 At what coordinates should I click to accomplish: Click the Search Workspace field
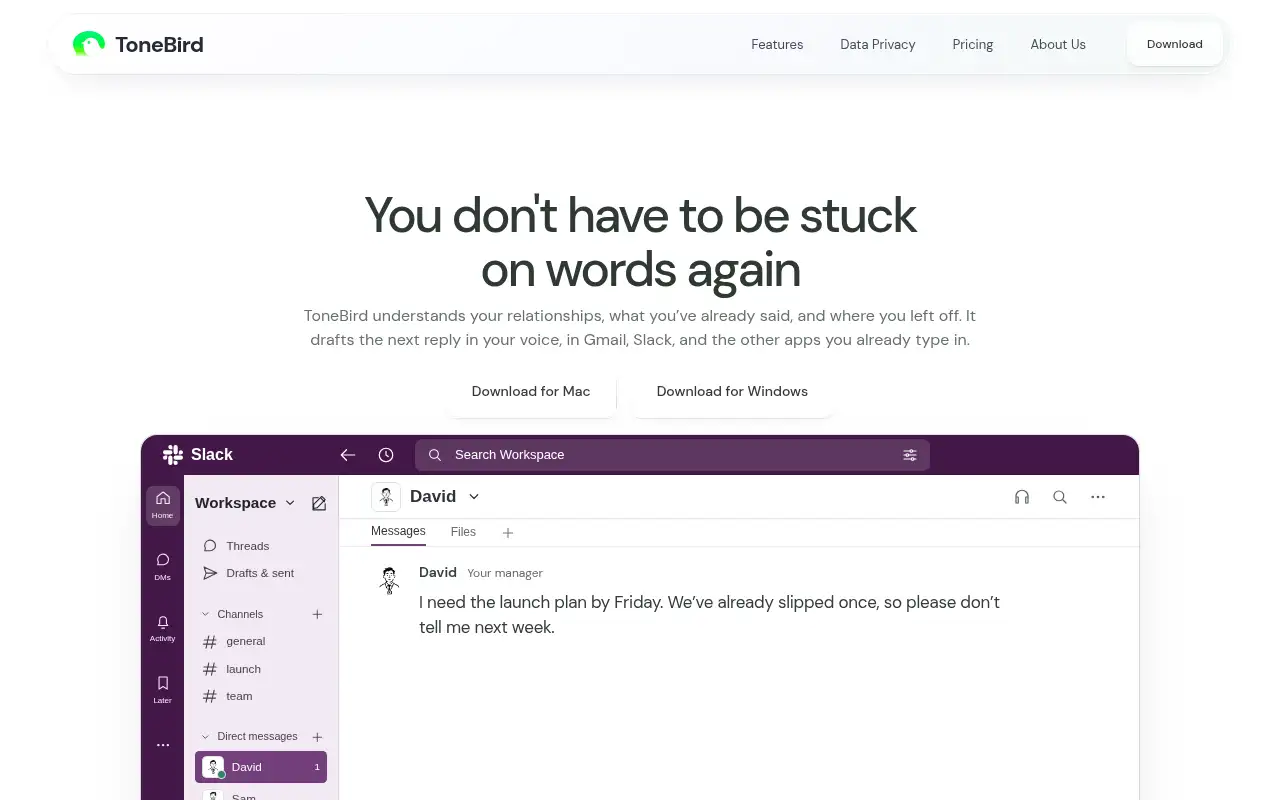click(x=672, y=455)
